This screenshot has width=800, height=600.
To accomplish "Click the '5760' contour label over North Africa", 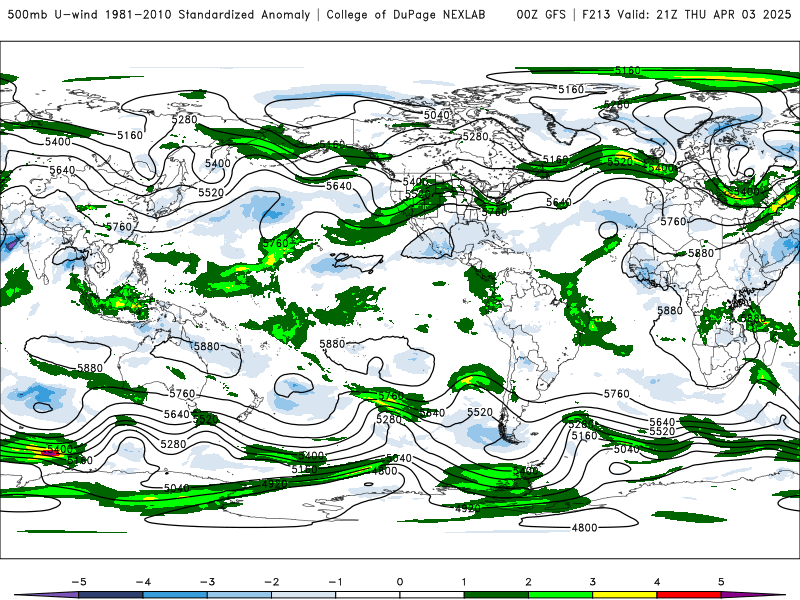I will [x=673, y=221].
